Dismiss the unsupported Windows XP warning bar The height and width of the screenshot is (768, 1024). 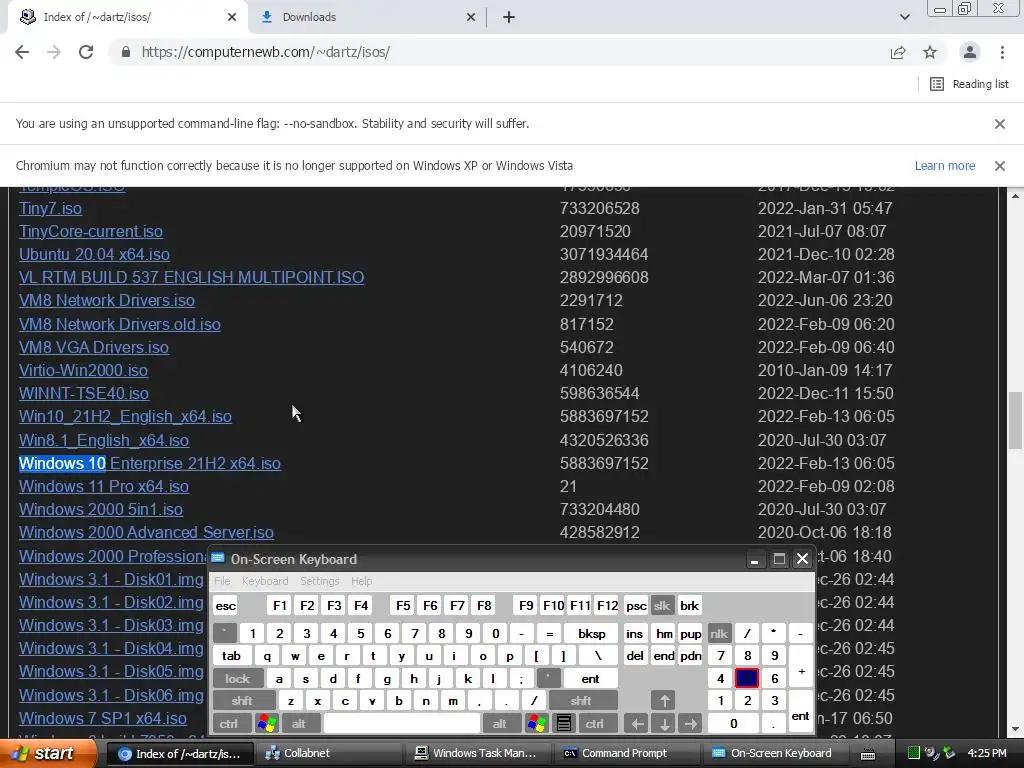tap(1000, 166)
